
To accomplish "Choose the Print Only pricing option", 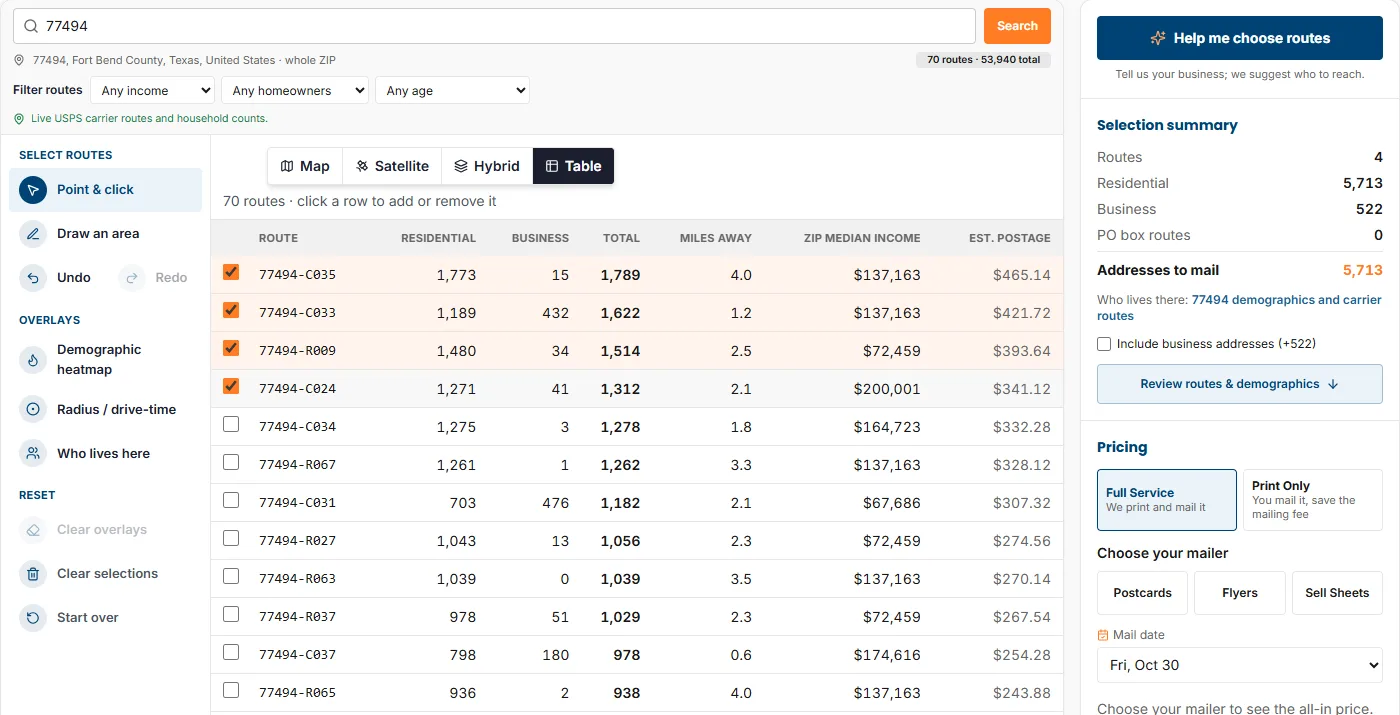I will click(1312, 500).
